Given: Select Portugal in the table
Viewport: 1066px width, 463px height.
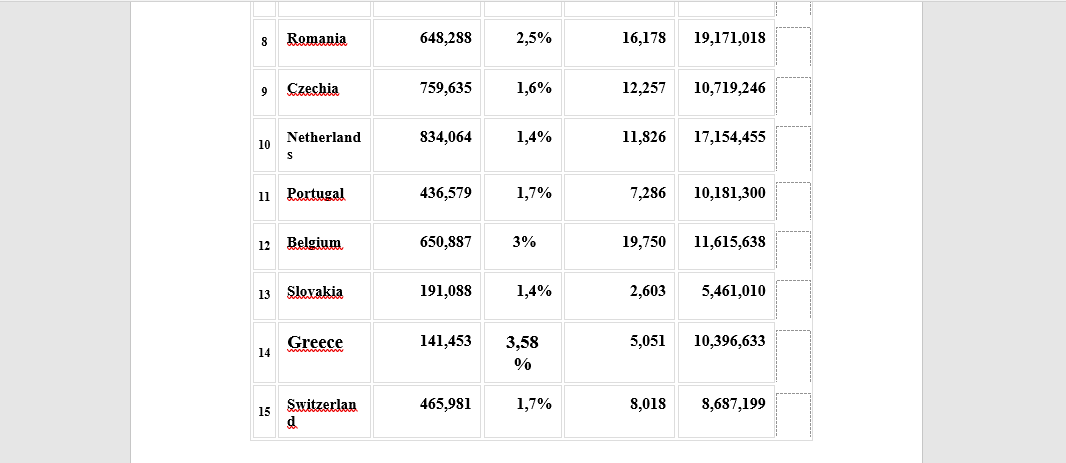Looking at the screenshot, I should click(324, 197).
